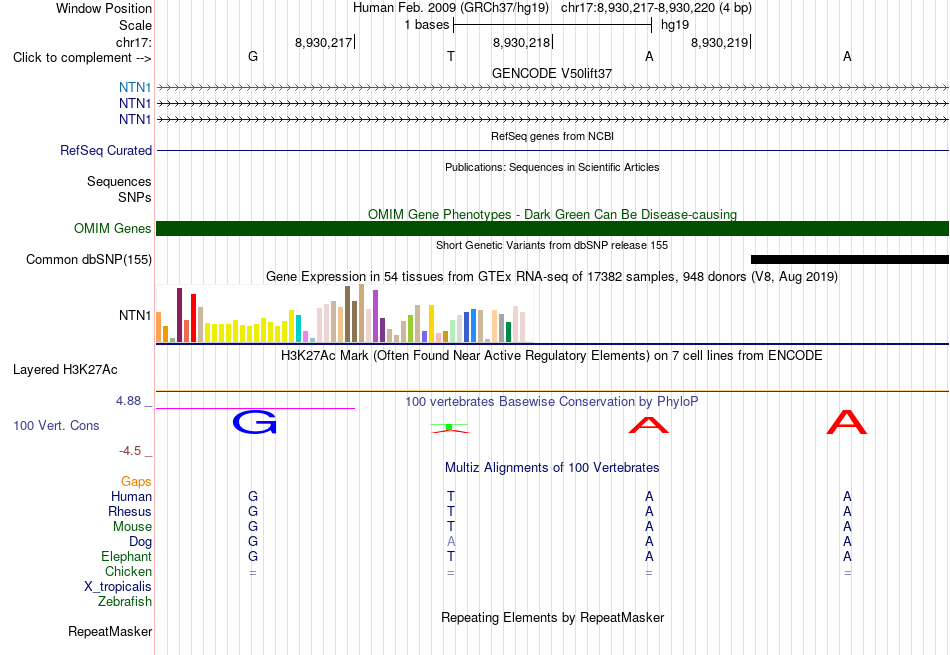Open the RepeatMasker track label
Screen dimensions: 950x655
click(110, 631)
